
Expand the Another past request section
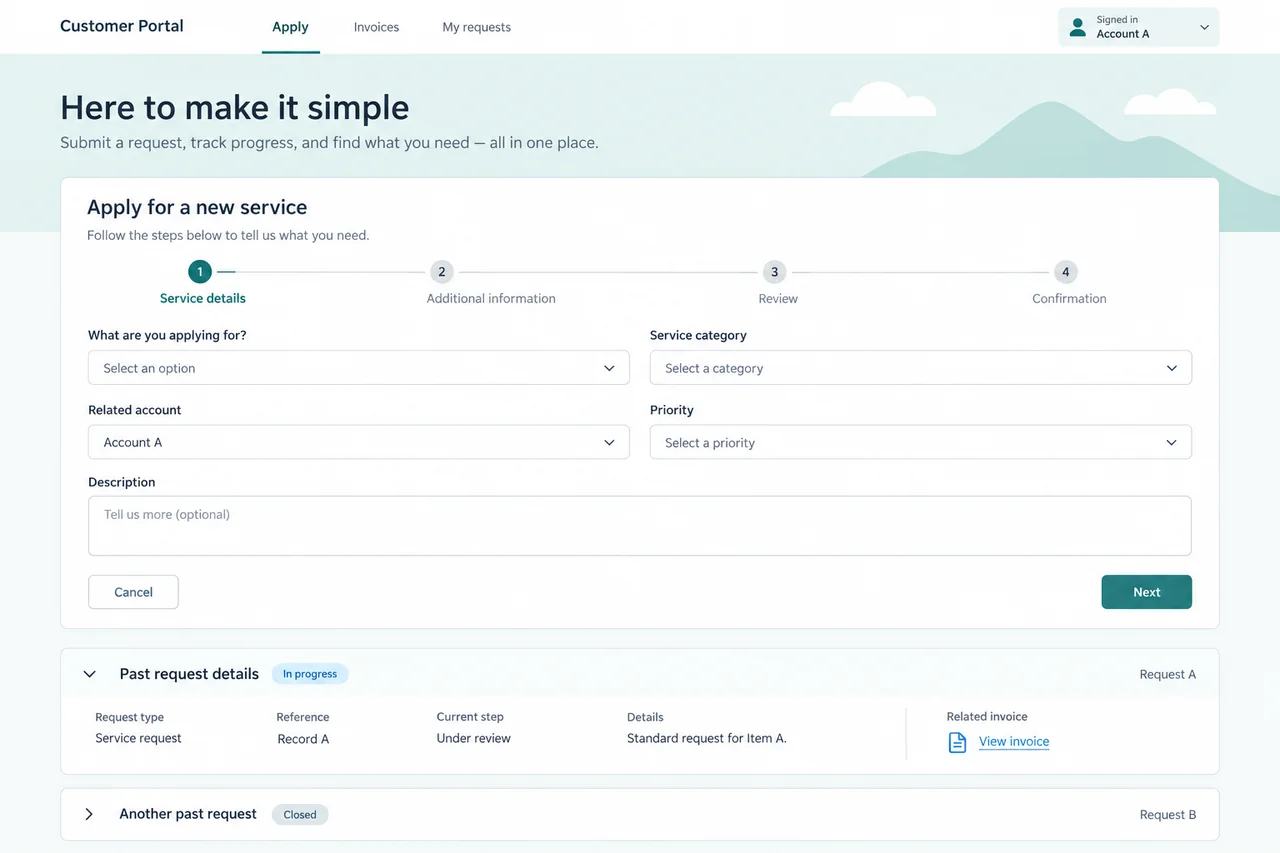(x=89, y=814)
